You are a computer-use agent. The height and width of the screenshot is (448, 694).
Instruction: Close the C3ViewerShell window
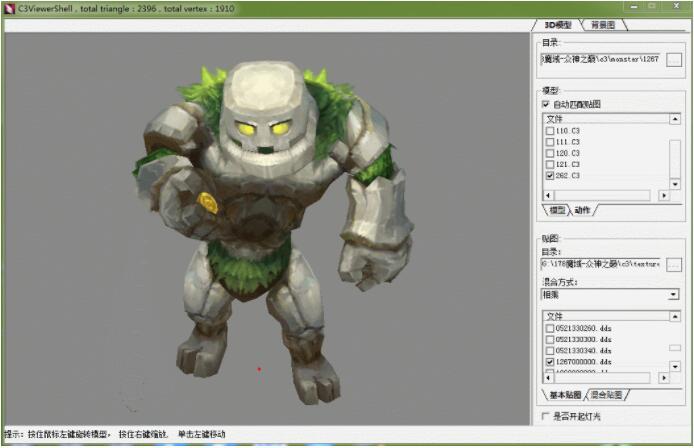[676, 6]
